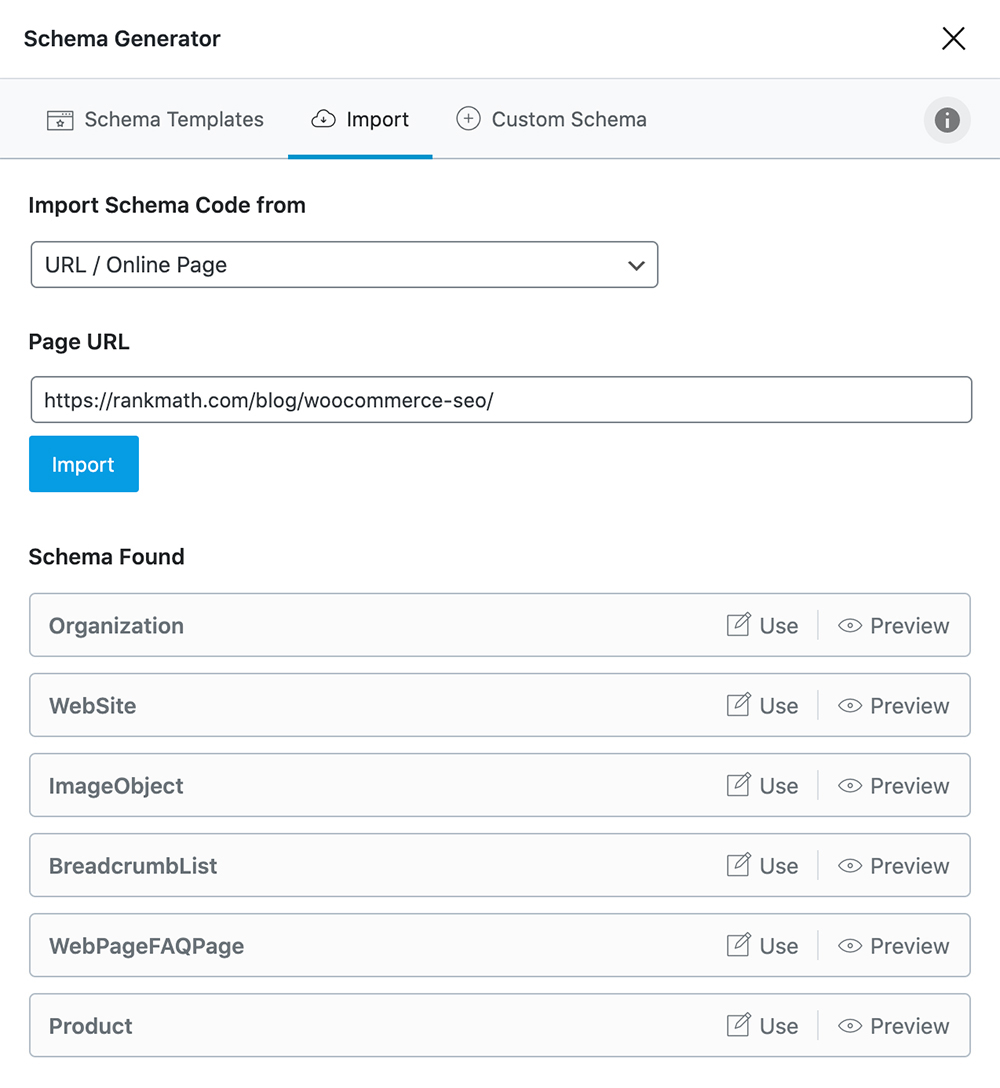Open the info icon in the top right
Image resolution: width=1000 pixels, height=1088 pixels.
[x=946, y=120]
